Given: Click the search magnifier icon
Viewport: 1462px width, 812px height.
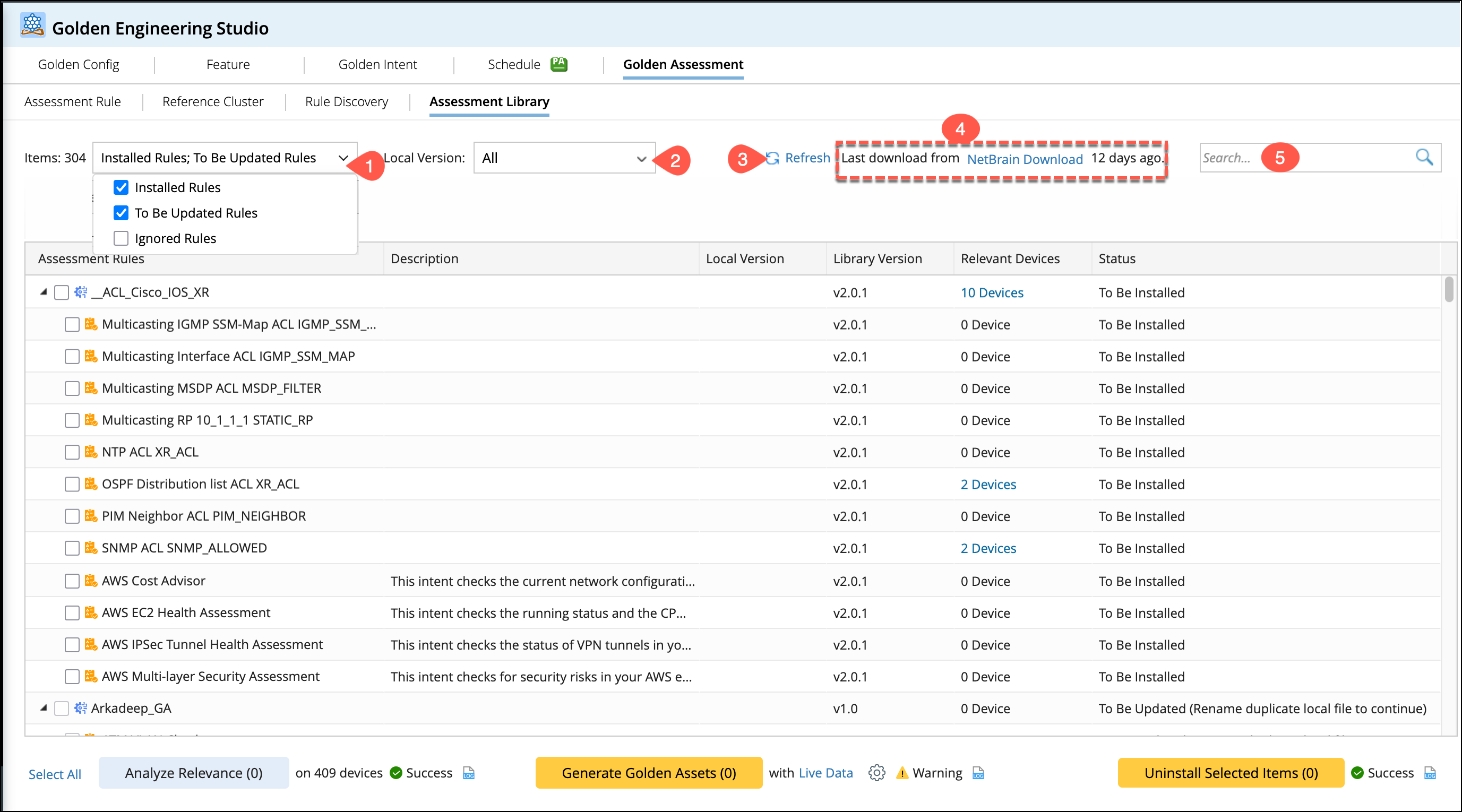Looking at the screenshot, I should pyautogui.click(x=1424, y=157).
